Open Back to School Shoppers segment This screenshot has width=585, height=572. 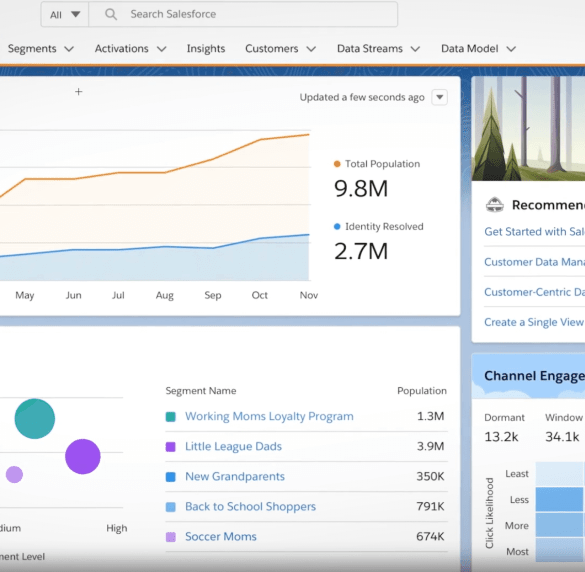[250, 506]
